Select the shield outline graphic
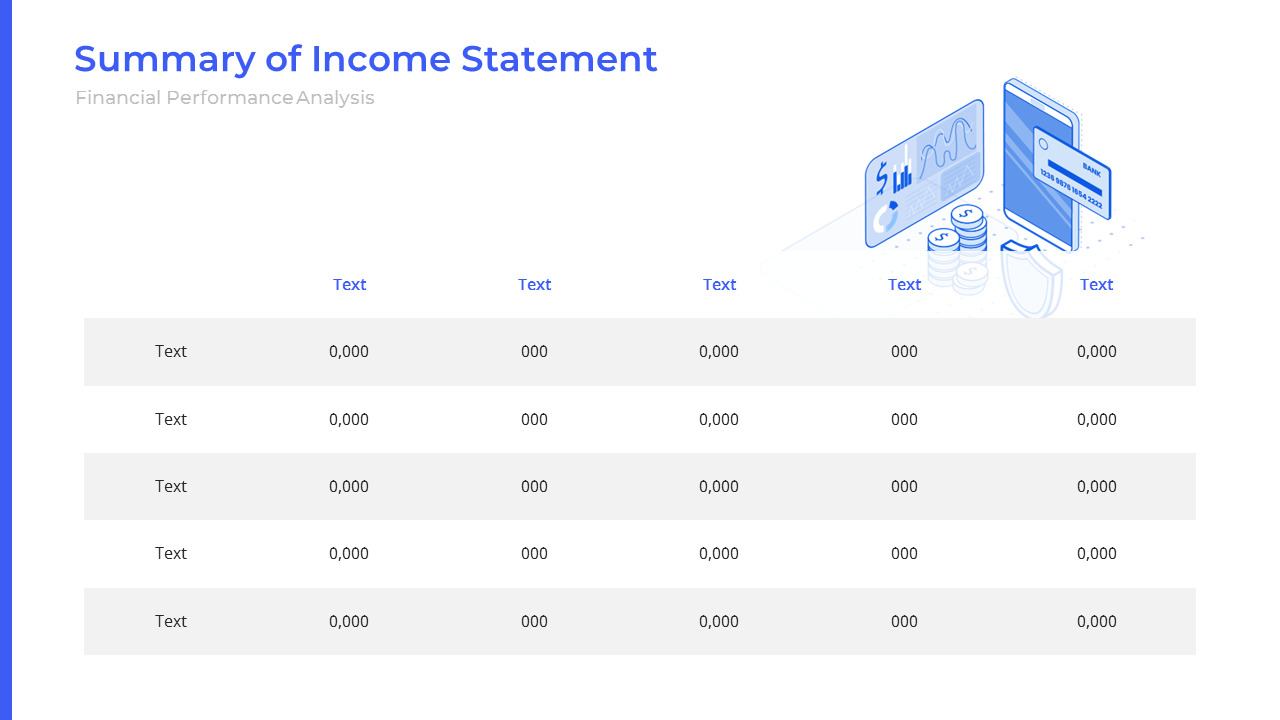This screenshot has width=1280, height=720. pos(1030,280)
